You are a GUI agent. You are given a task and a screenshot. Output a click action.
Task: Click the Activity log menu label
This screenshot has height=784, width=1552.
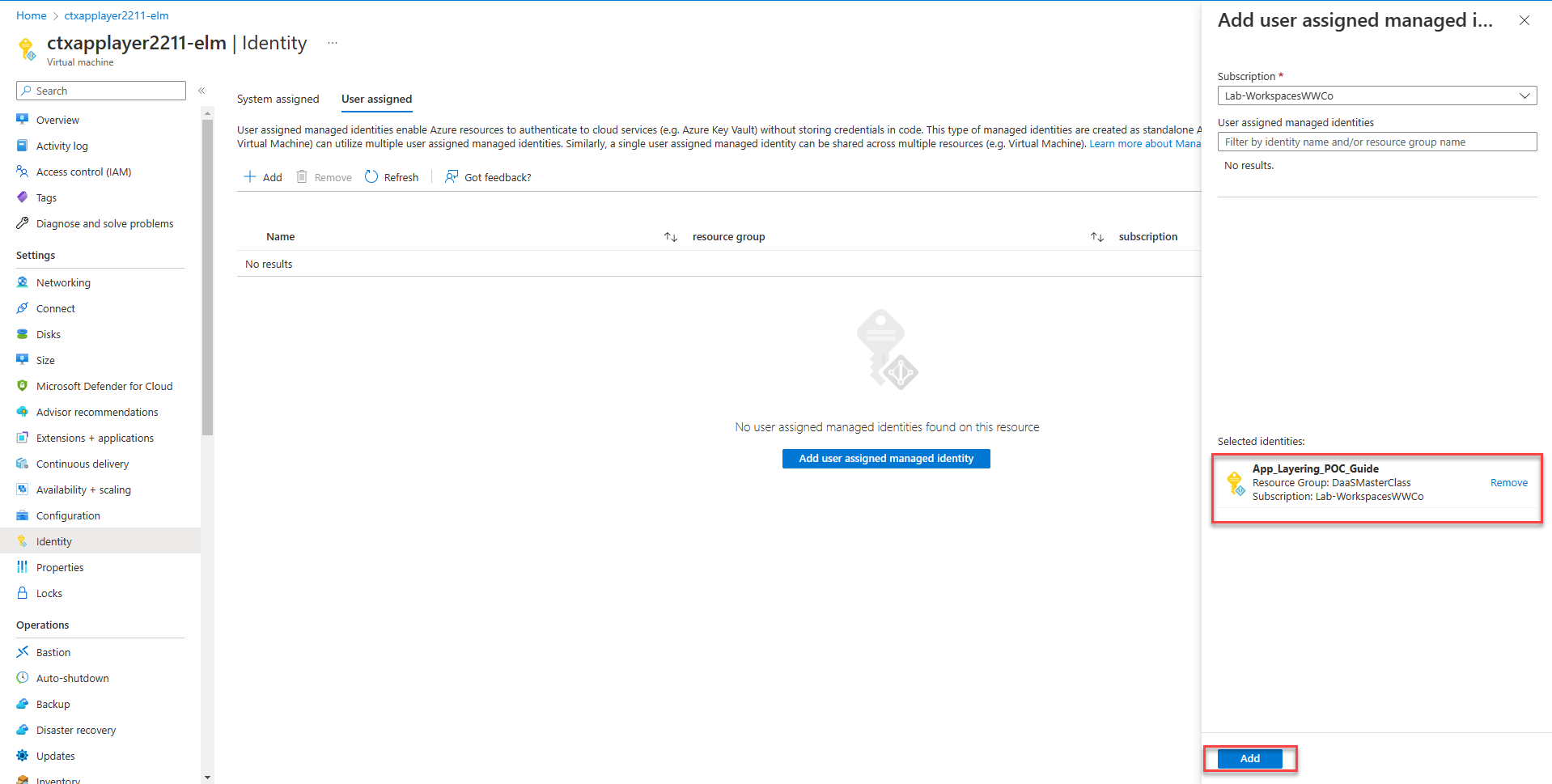(x=62, y=146)
